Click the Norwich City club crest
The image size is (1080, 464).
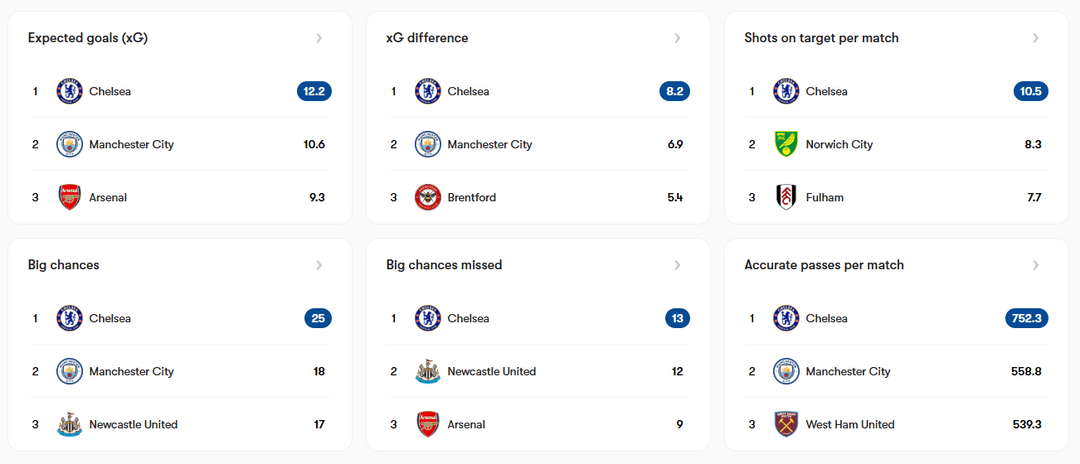[x=786, y=144]
